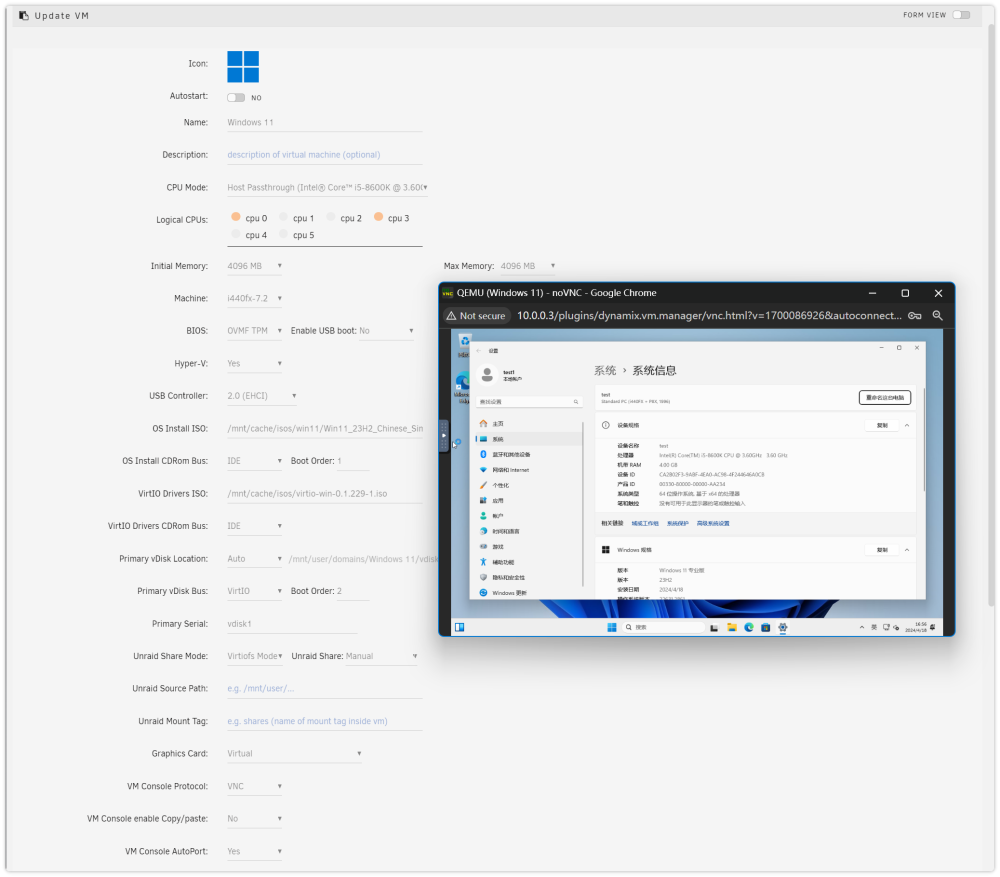Open the Windows Start button in VM
The height and width of the screenshot is (877, 1000).
point(612,628)
